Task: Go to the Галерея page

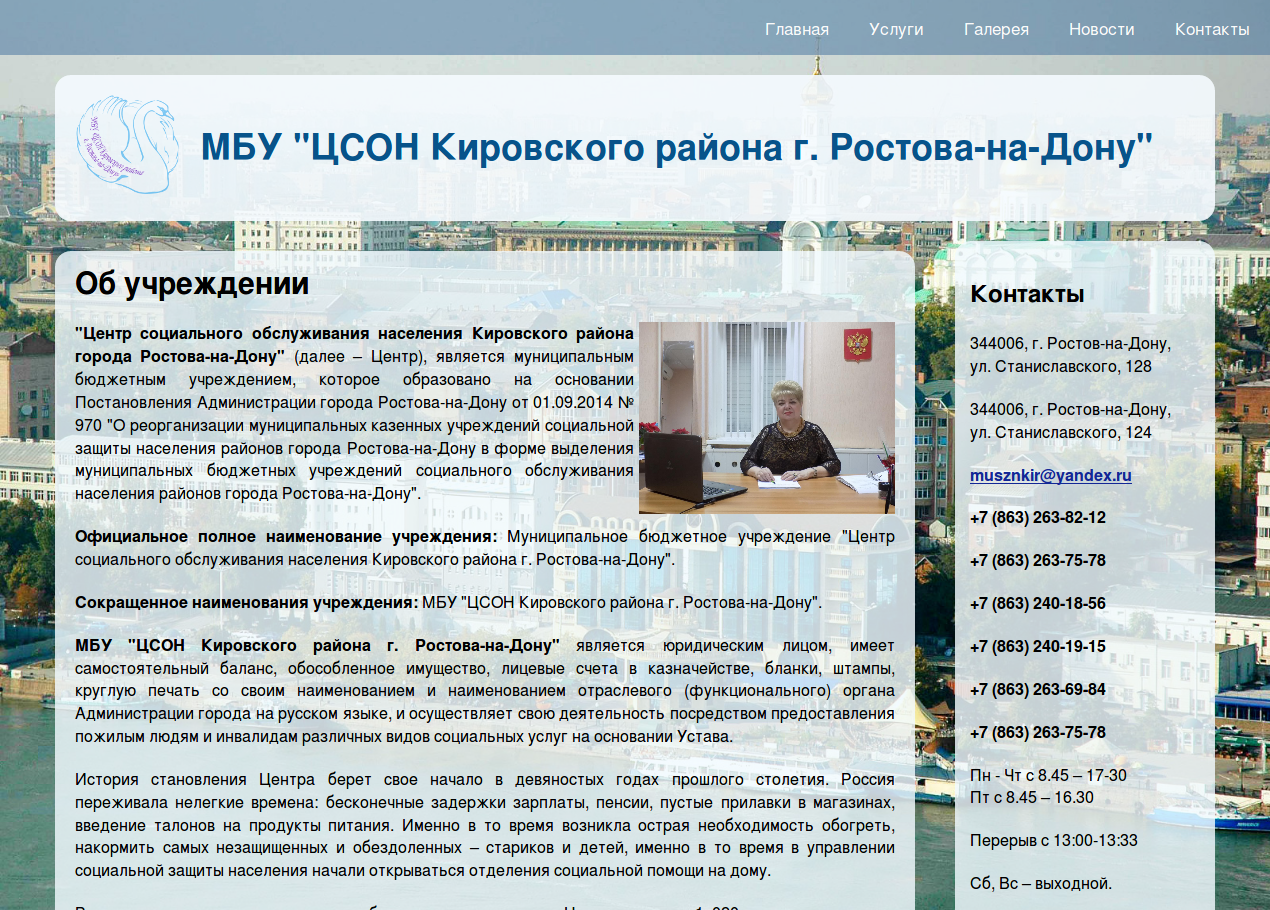Action: click(x=996, y=29)
